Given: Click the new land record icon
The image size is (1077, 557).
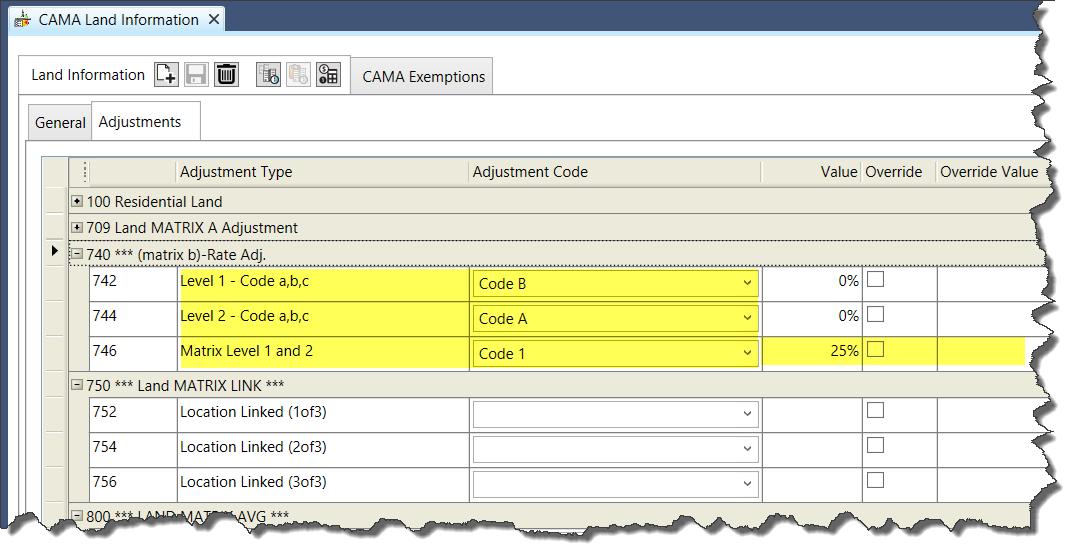Looking at the screenshot, I should [x=166, y=75].
